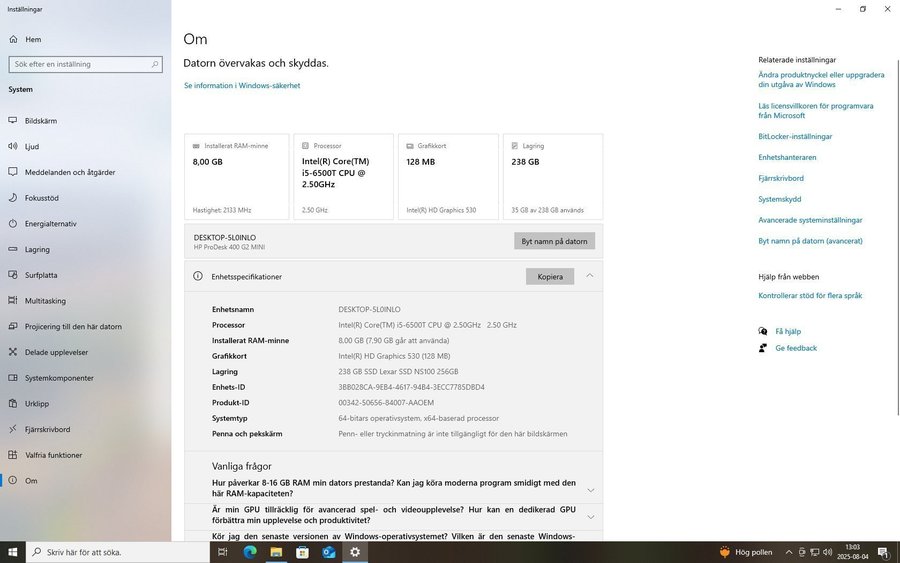The image size is (900, 563).
Task: Open Microsoft Store from the taskbar
Action: (302, 552)
